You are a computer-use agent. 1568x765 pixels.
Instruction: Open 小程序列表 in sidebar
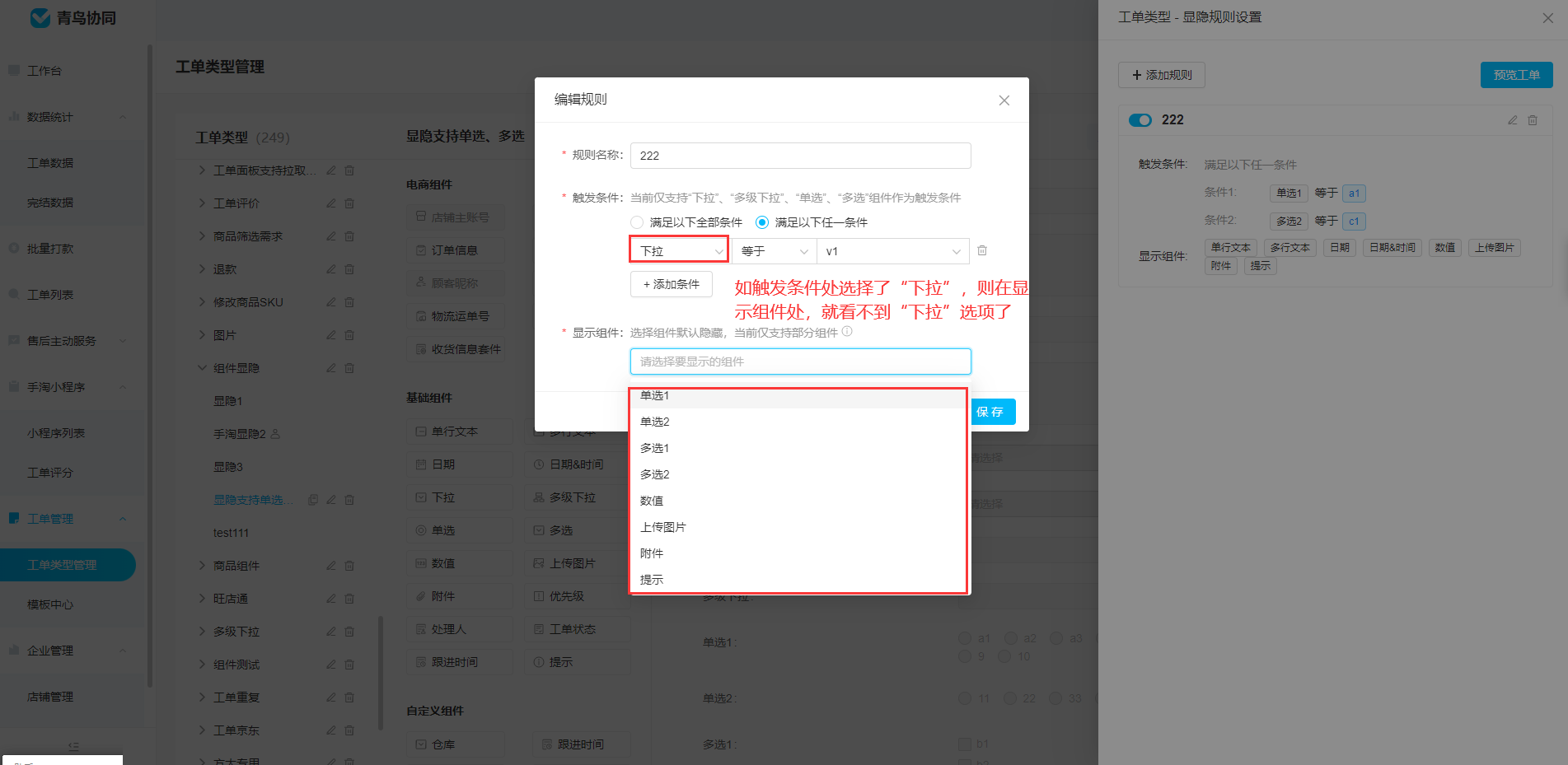click(x=56, y=433)
